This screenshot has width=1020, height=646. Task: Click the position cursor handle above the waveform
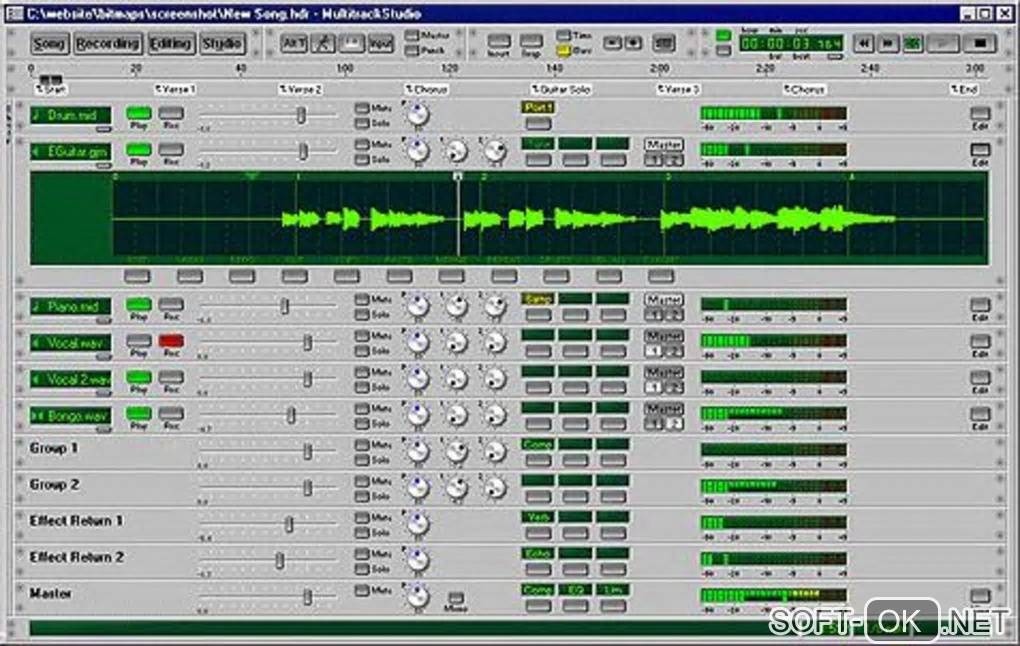pyautogui.click(x=458, y=176)
